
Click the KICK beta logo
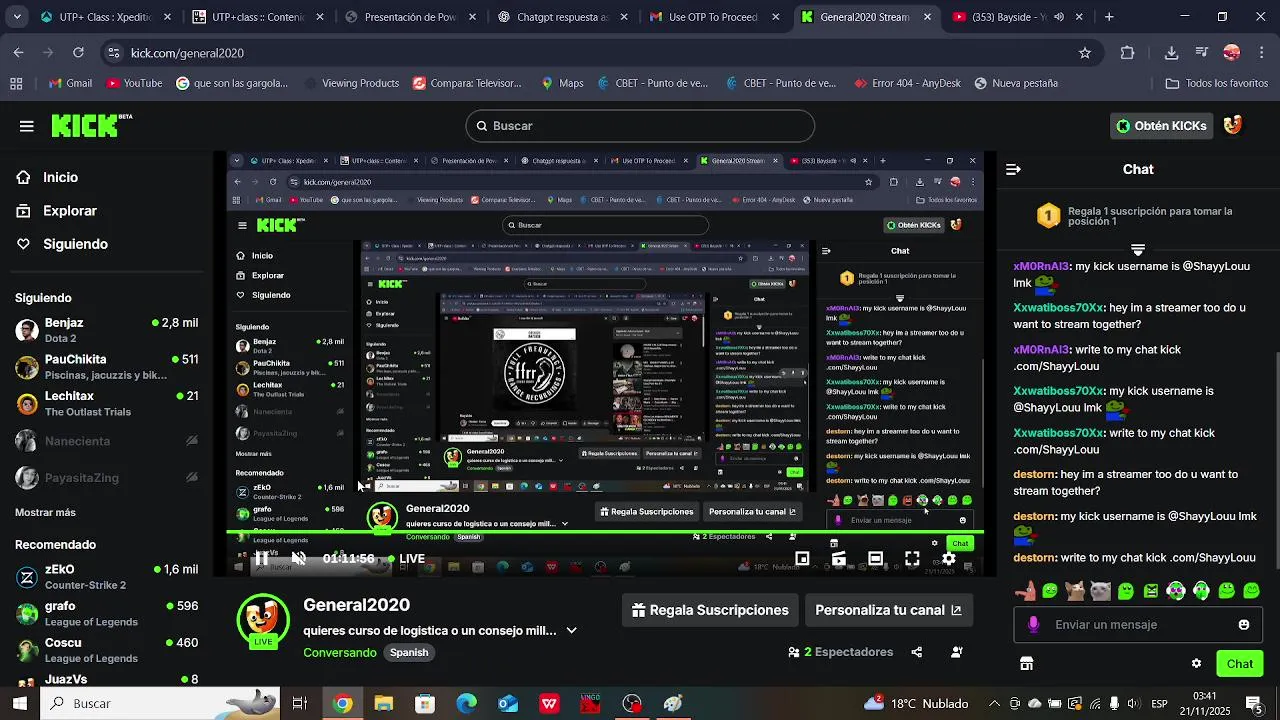91,125
